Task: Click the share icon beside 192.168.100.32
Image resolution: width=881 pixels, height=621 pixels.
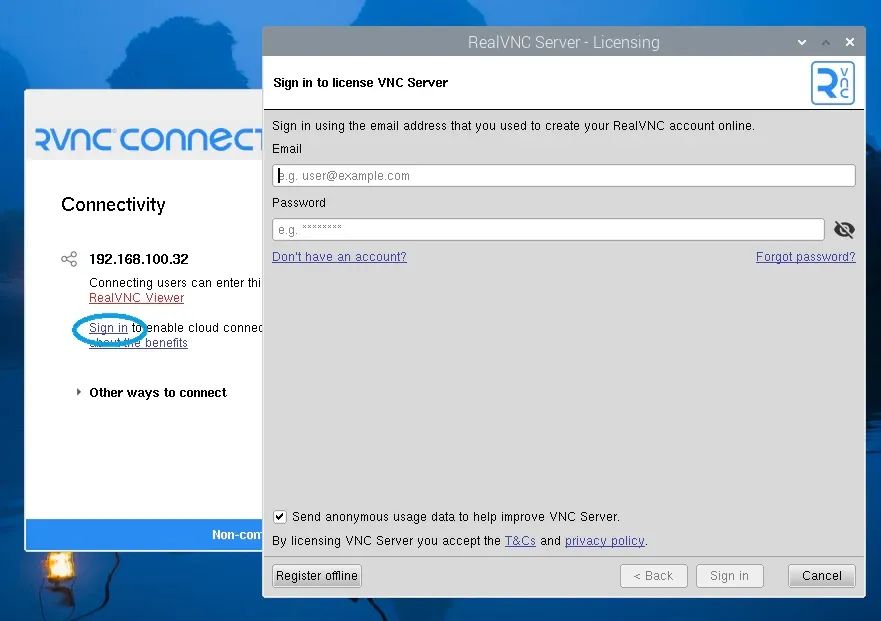Action: [x=69, y=259]
